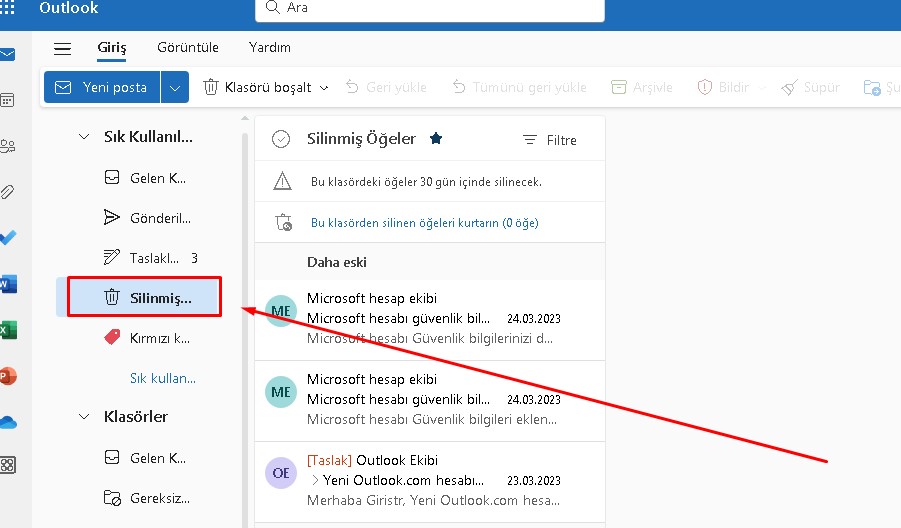Click the Geri yükle button

(x=386, y=87)
